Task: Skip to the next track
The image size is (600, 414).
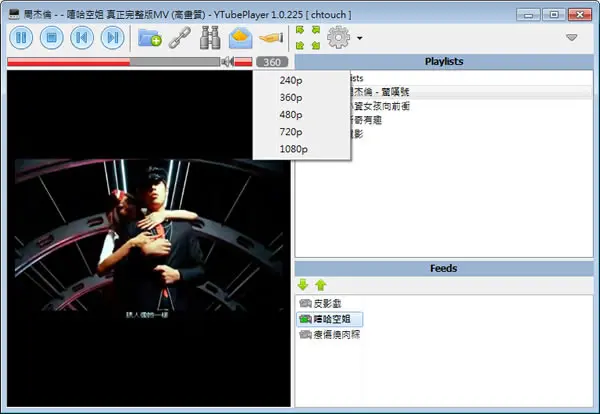Action: click(x=112, y=37)
